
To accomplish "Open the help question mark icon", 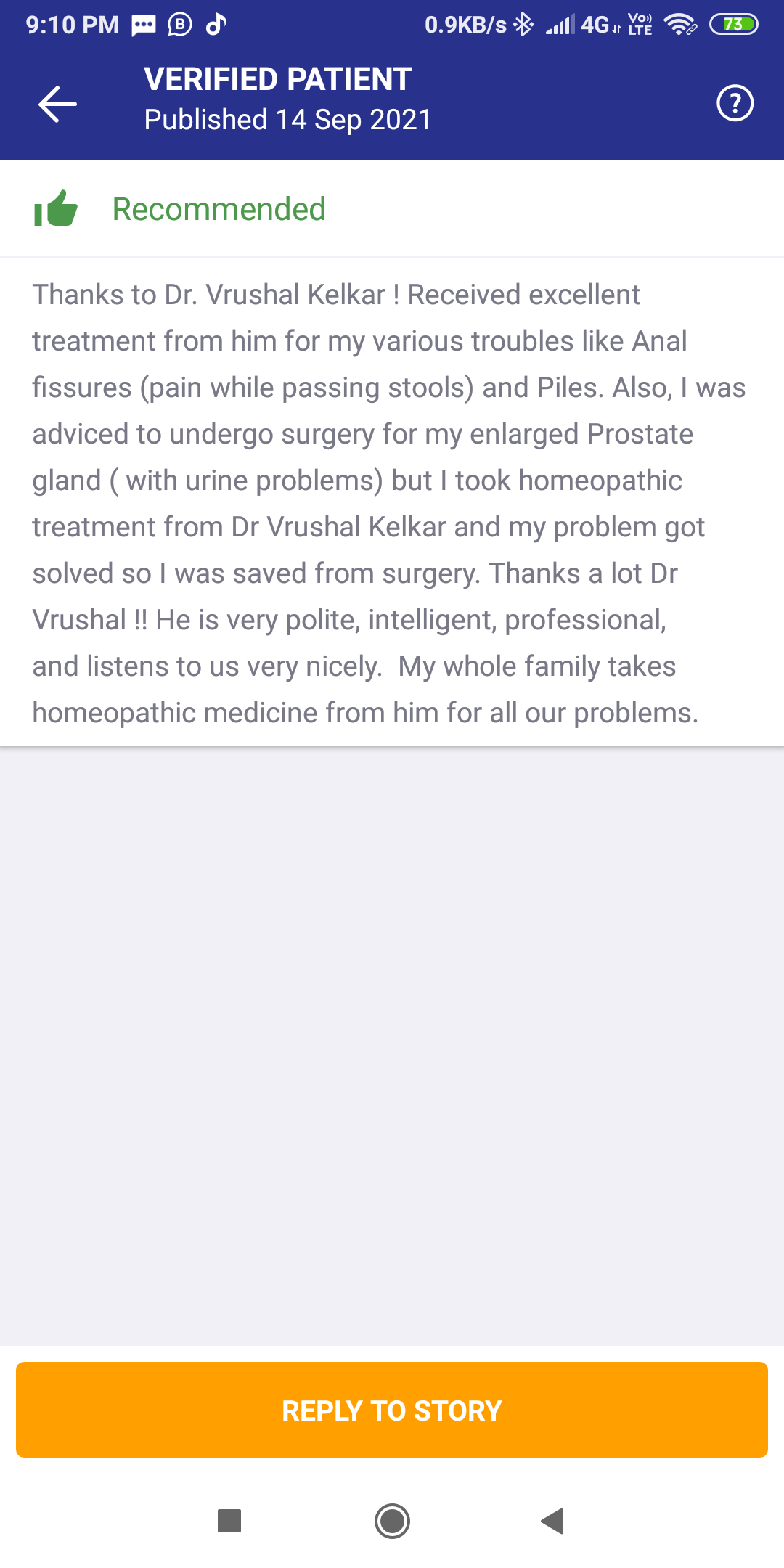I will click(x=735, y=103).
